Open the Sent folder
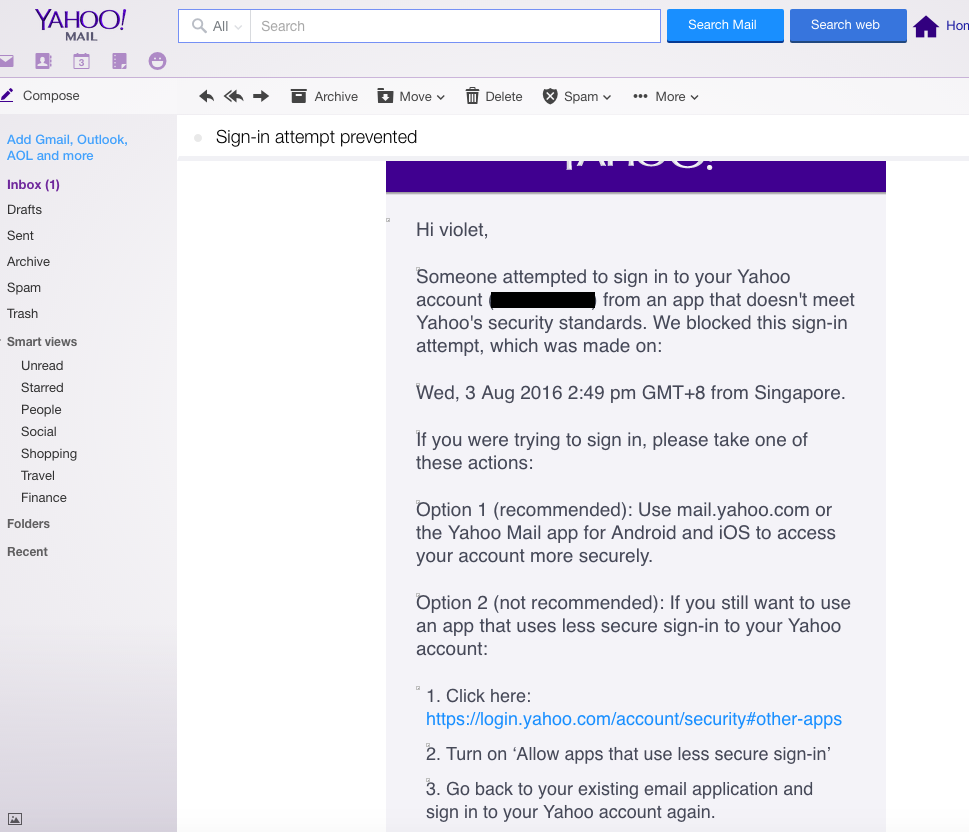This screenshot has height=832, width=969. click(20, 236)
